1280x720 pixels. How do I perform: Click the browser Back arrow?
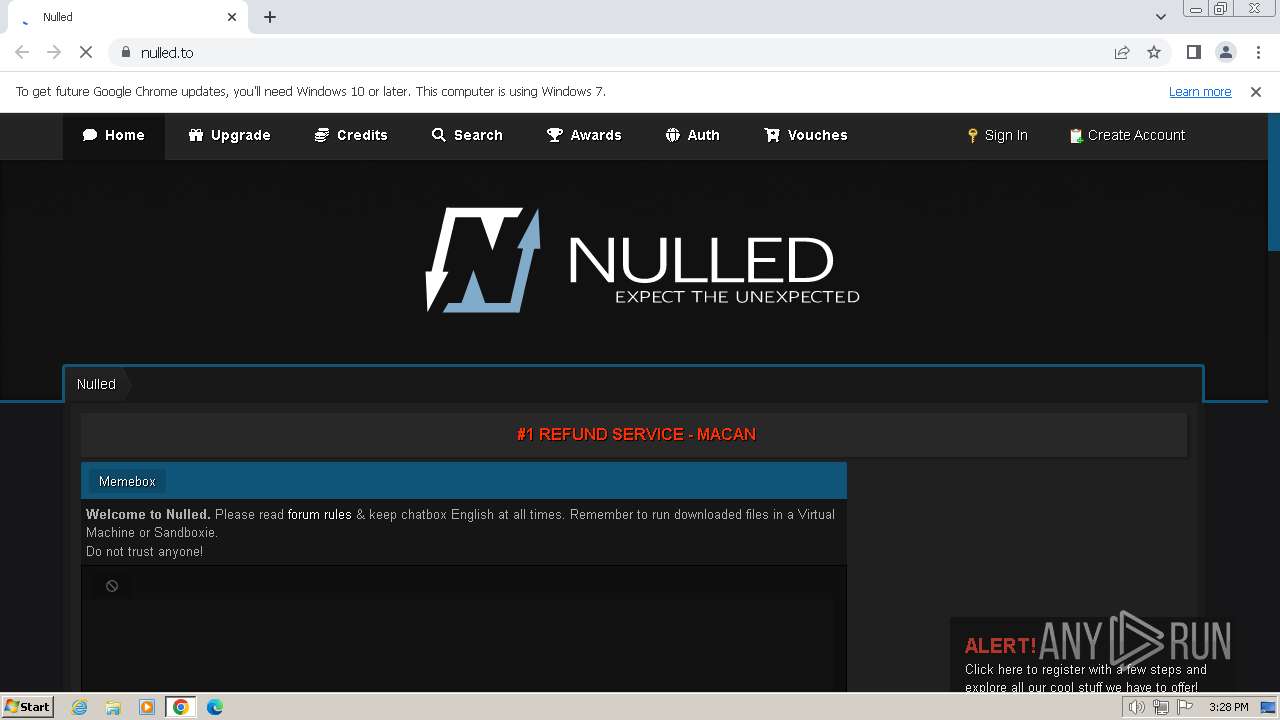click(22, 52)
